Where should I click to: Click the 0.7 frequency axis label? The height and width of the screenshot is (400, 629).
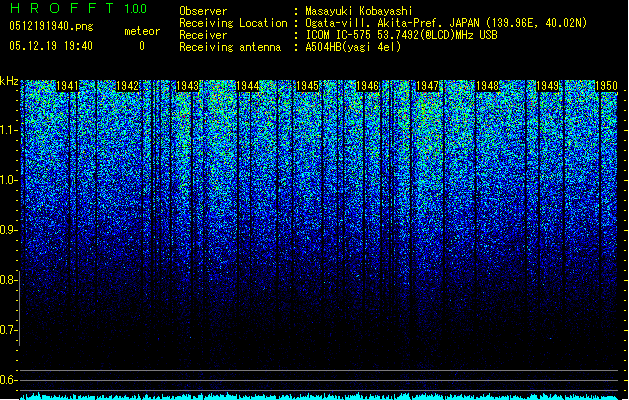pos(9,330)
